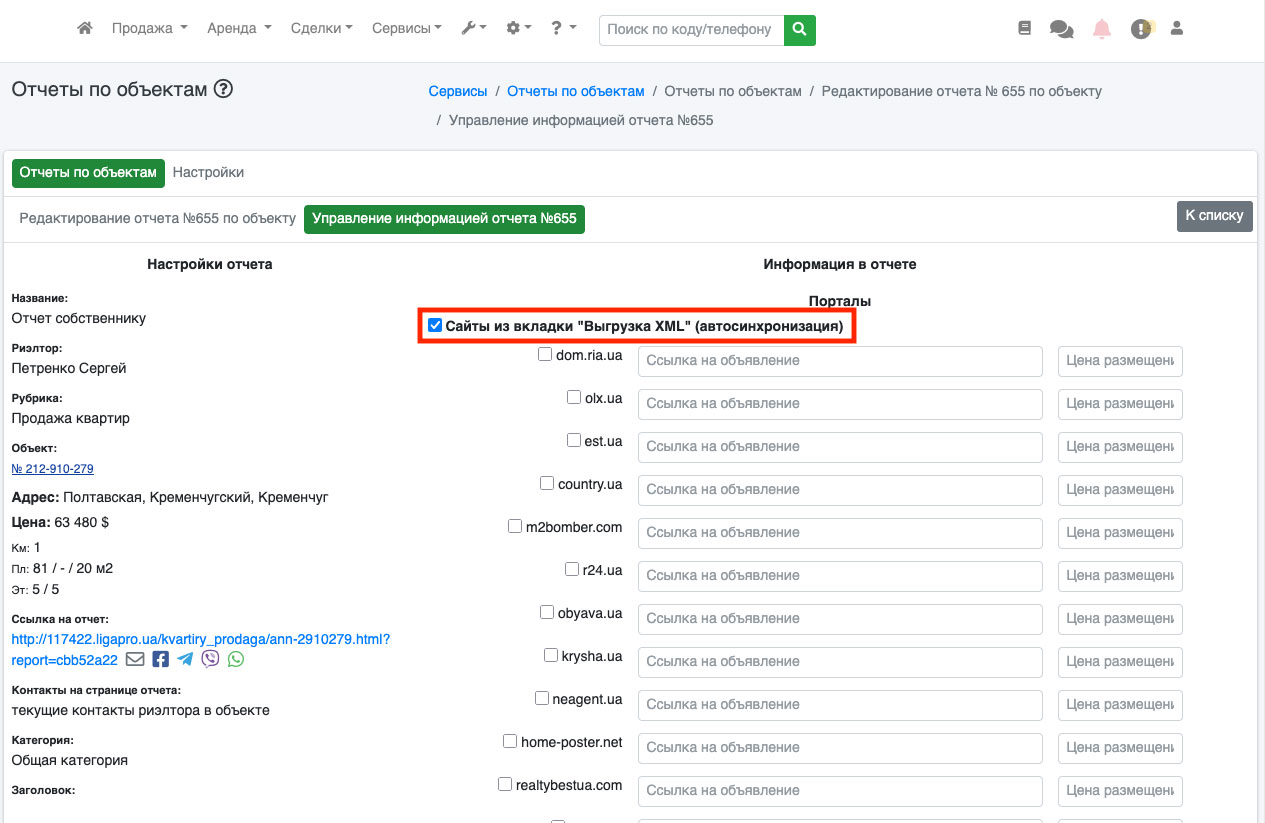1265x823 pixels.
Task: Send report link by email envelope icon
Action: [x=135, y=659]
